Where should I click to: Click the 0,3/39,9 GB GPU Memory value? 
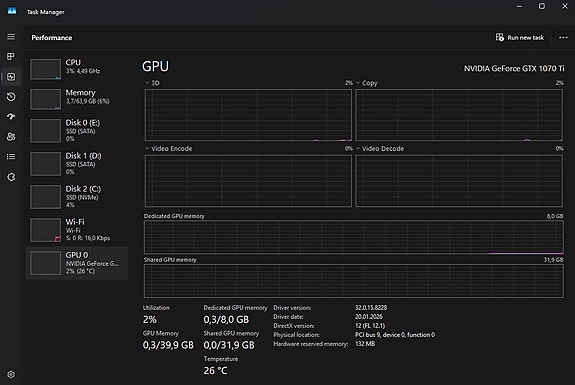click(168, 345)
